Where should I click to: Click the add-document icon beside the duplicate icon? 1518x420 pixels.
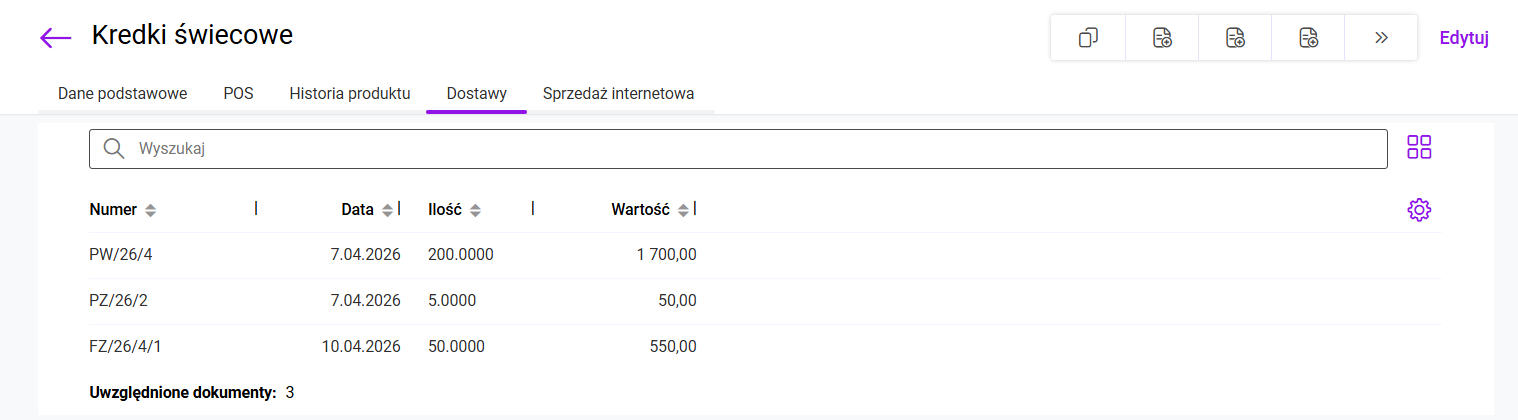pyautogui.click(x=1162, y=38)
